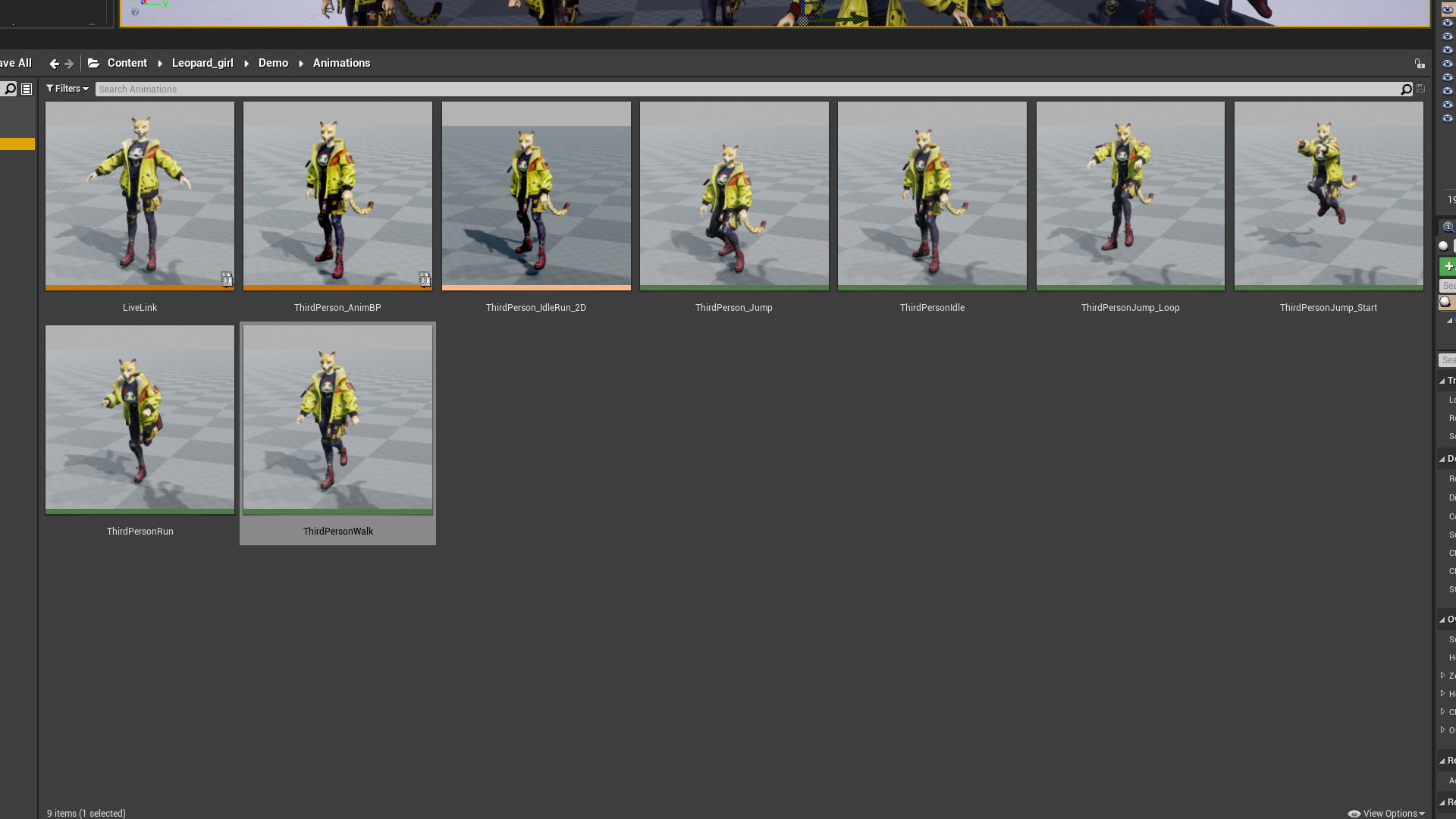This screenshot has width=1456, height=819.
Task: Go back to the previous folder
Action: 54,64
